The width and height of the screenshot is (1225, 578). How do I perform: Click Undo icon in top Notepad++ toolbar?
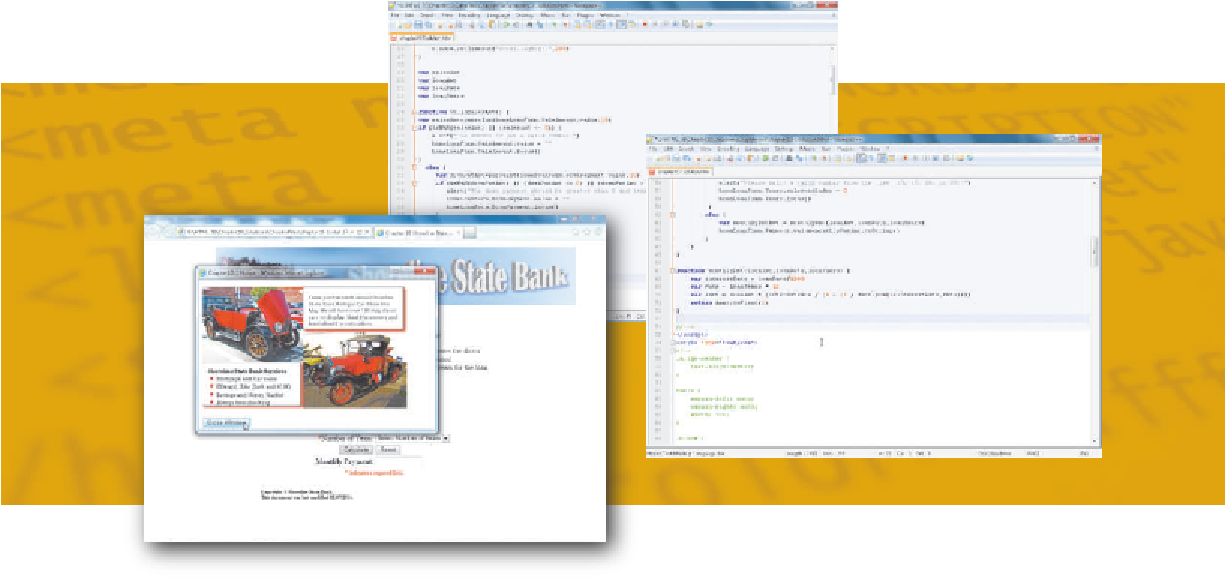click(506, 24)
